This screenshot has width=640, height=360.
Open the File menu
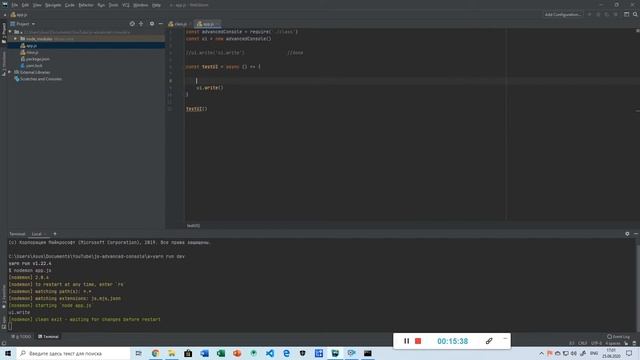[15, 5]
